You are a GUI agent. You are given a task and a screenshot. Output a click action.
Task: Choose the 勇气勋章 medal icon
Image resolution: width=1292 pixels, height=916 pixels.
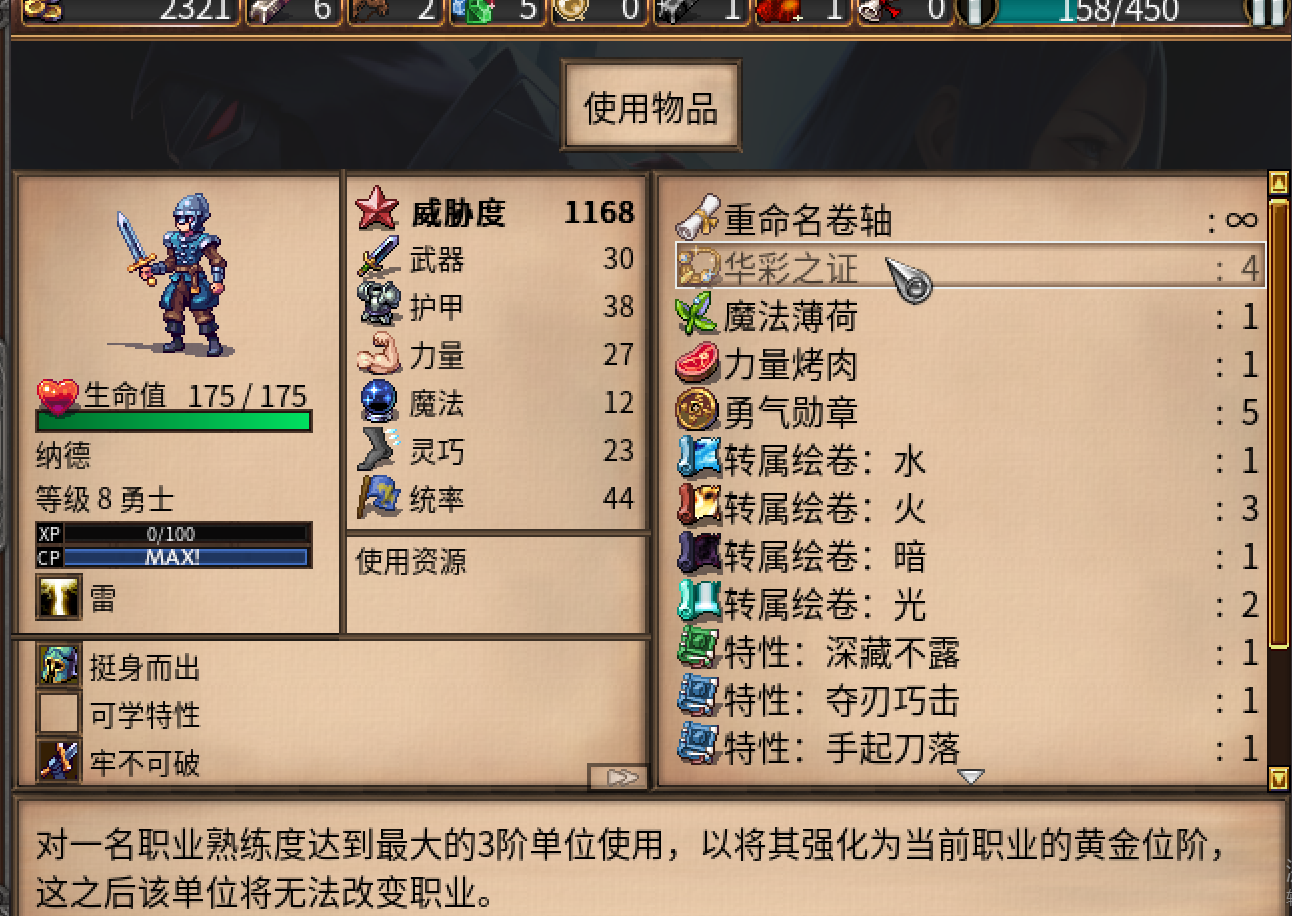pyautogui.click(x=698, y=411)
